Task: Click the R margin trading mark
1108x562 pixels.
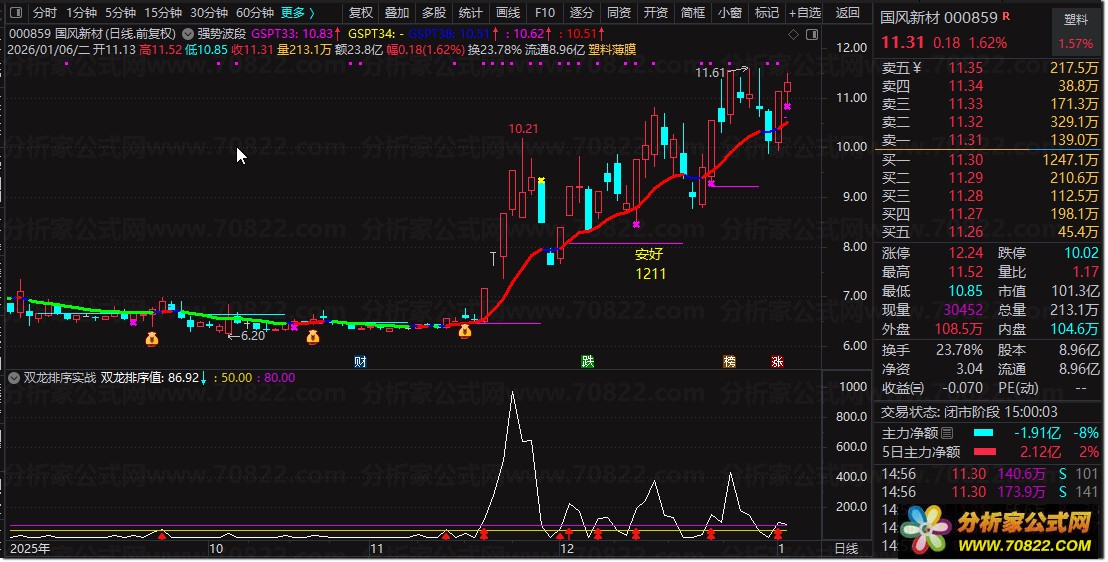Action: (1006, 16)
